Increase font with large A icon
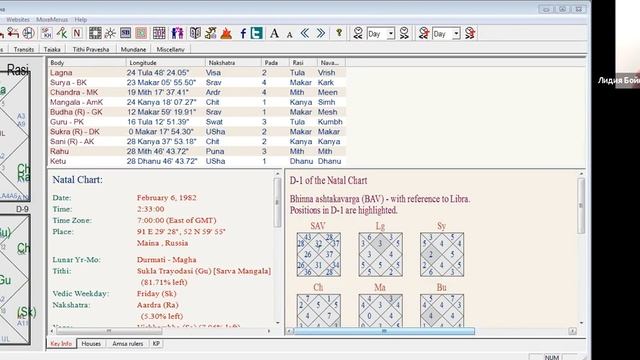 click(274, 33)
